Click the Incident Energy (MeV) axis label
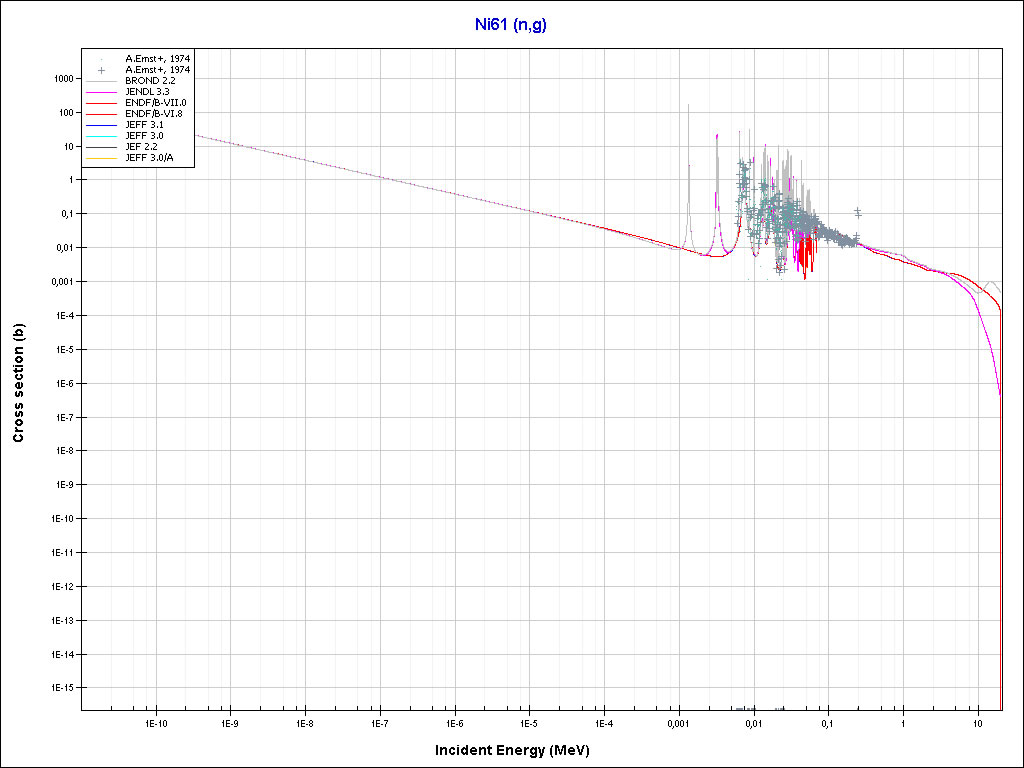1024x768 pixels. tap(519, 750)
